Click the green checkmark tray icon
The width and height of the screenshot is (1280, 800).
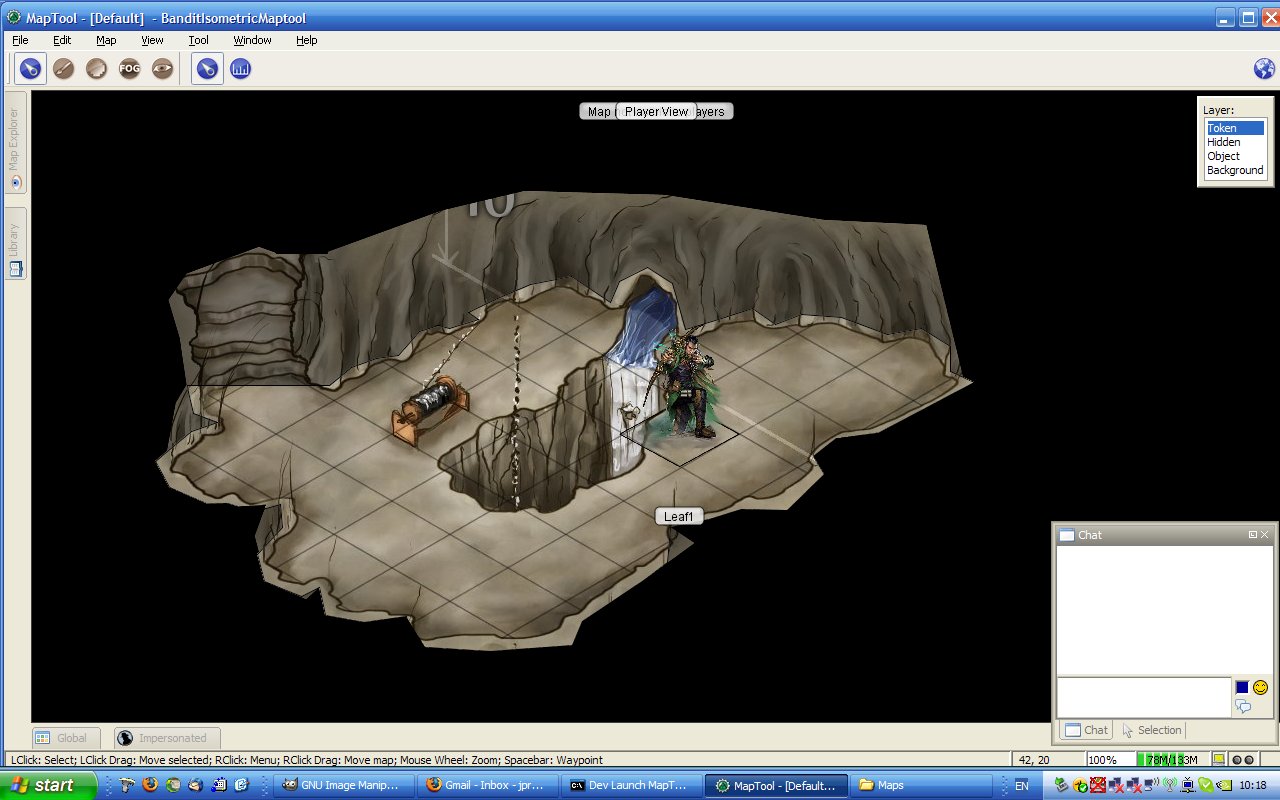coord(1205,785)
